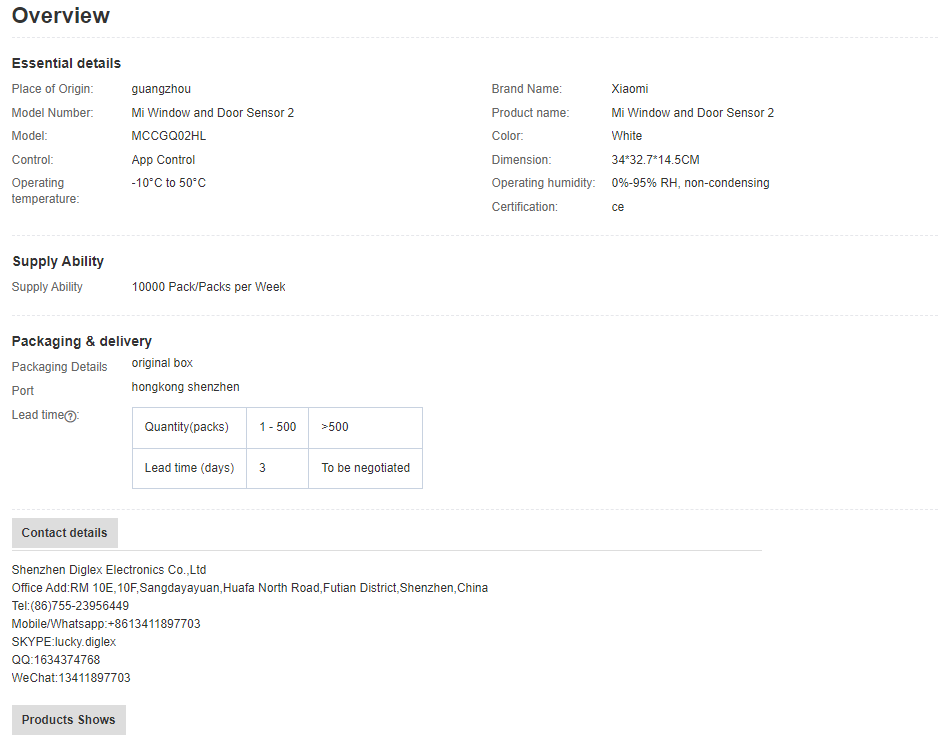Select Product name value Mi Window and Door Sensor 2
This screenshot has width=939, height=736.
693,113
